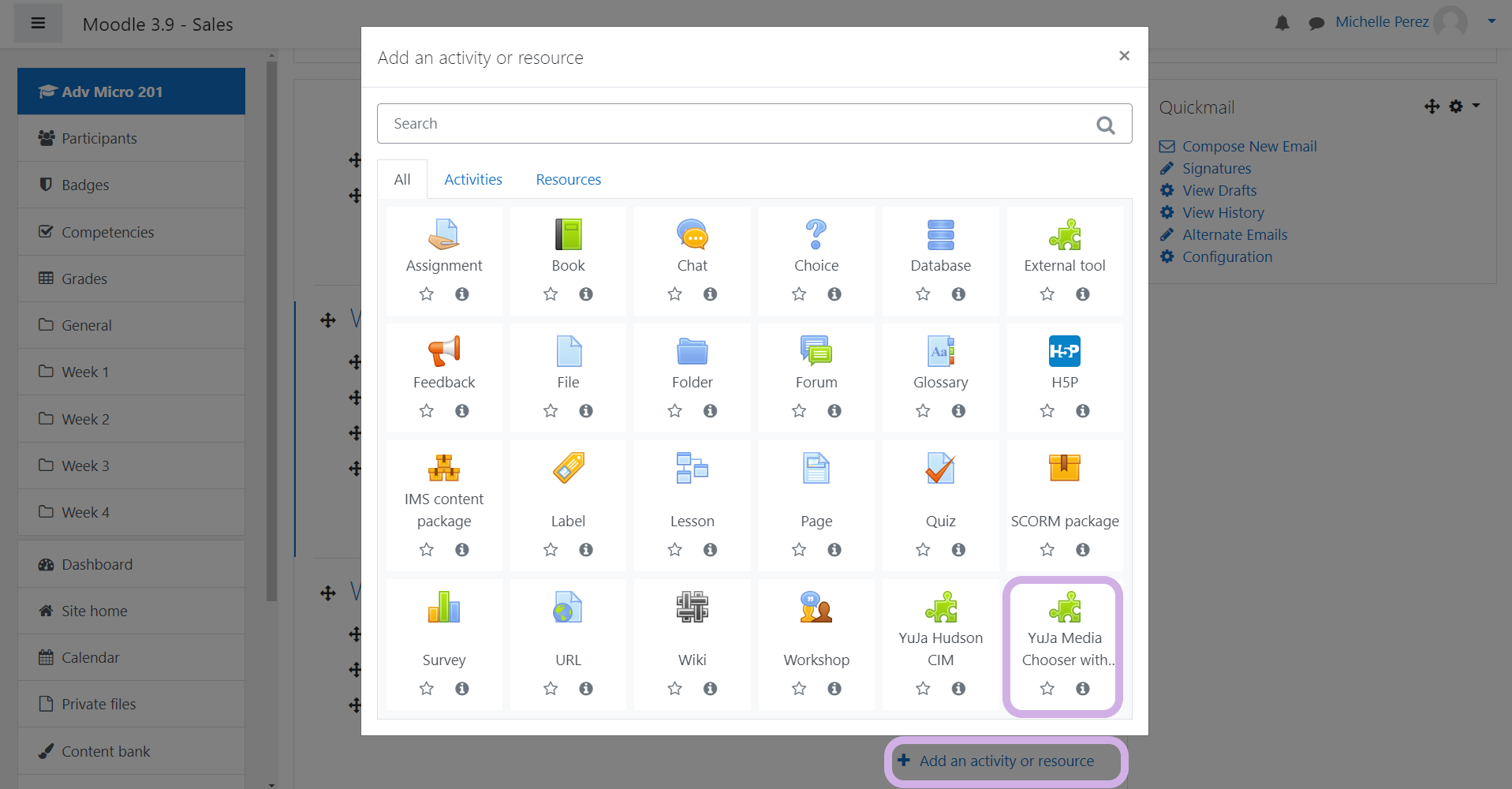This screenshot has height=789, width=1512.
Task: Open the user menu dropdown arrow
Action: 1491,21
